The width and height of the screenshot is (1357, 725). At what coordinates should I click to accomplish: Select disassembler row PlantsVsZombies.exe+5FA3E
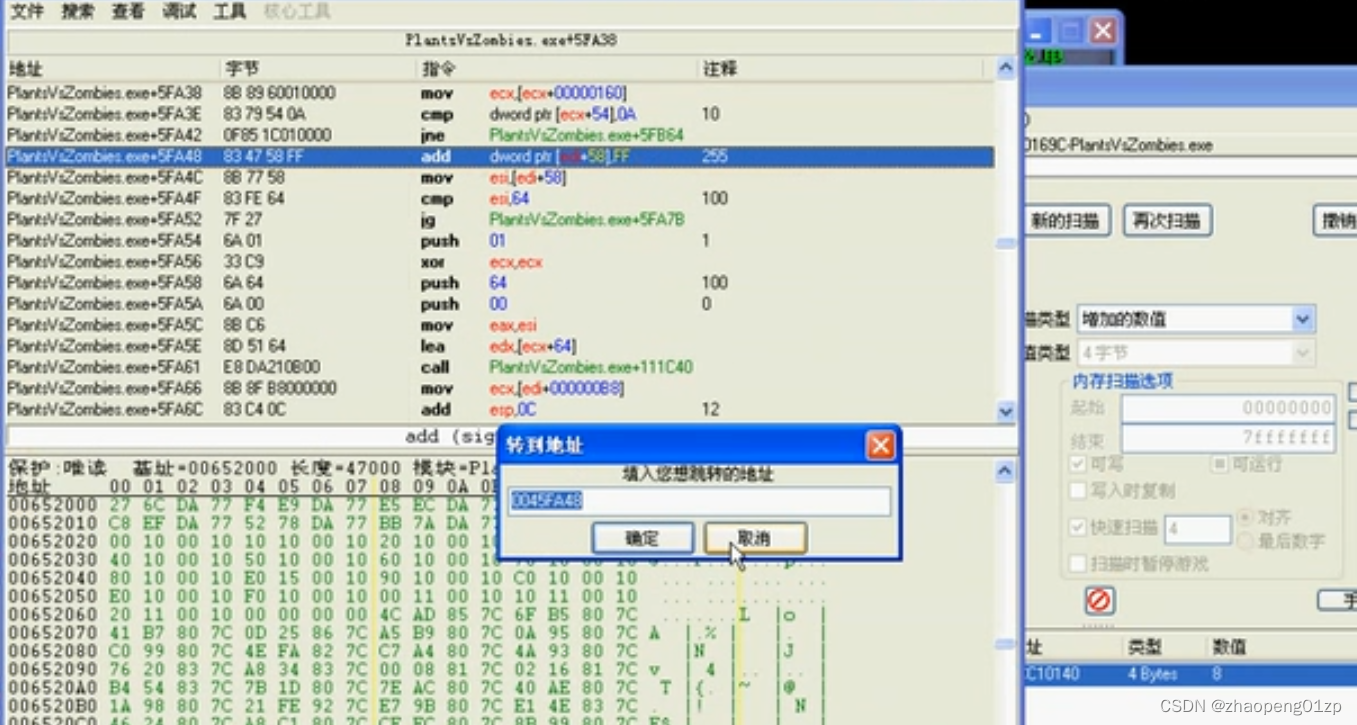[x=500, y=114]
